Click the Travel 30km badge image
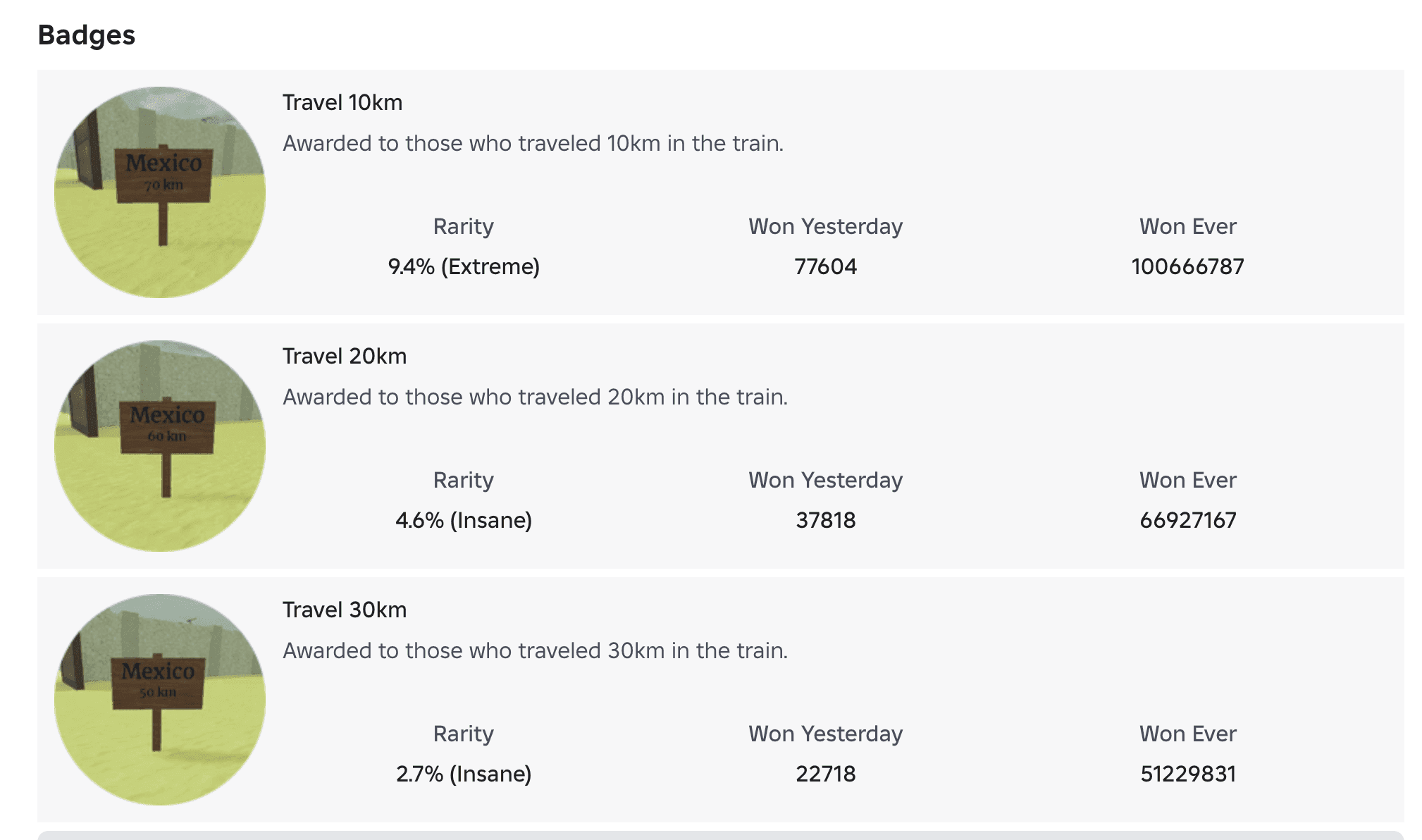The width and height of the screenshot is (1422, 840). pyautogui.click(x=160, y=699)
